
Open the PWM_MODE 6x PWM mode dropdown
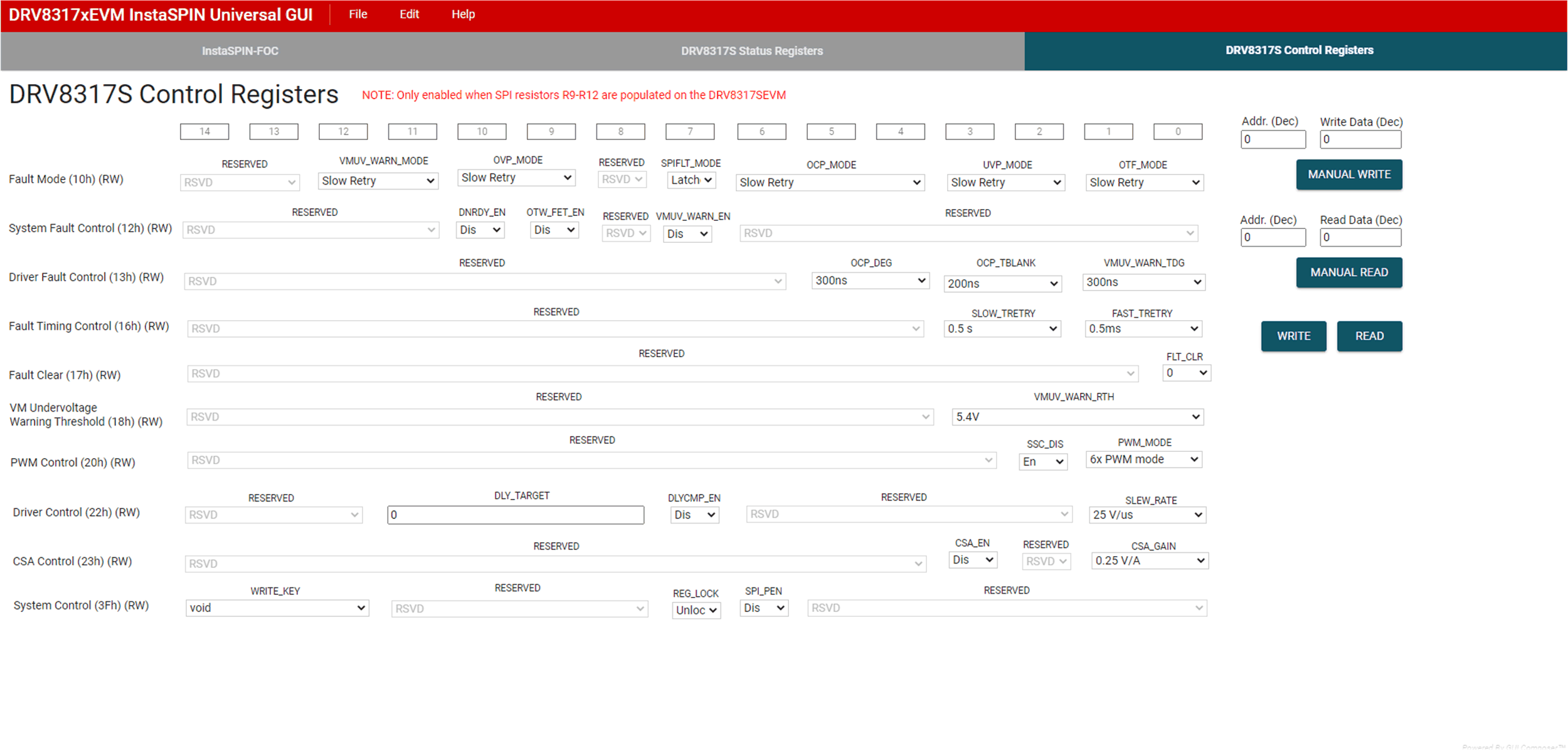click(1144, 459)
